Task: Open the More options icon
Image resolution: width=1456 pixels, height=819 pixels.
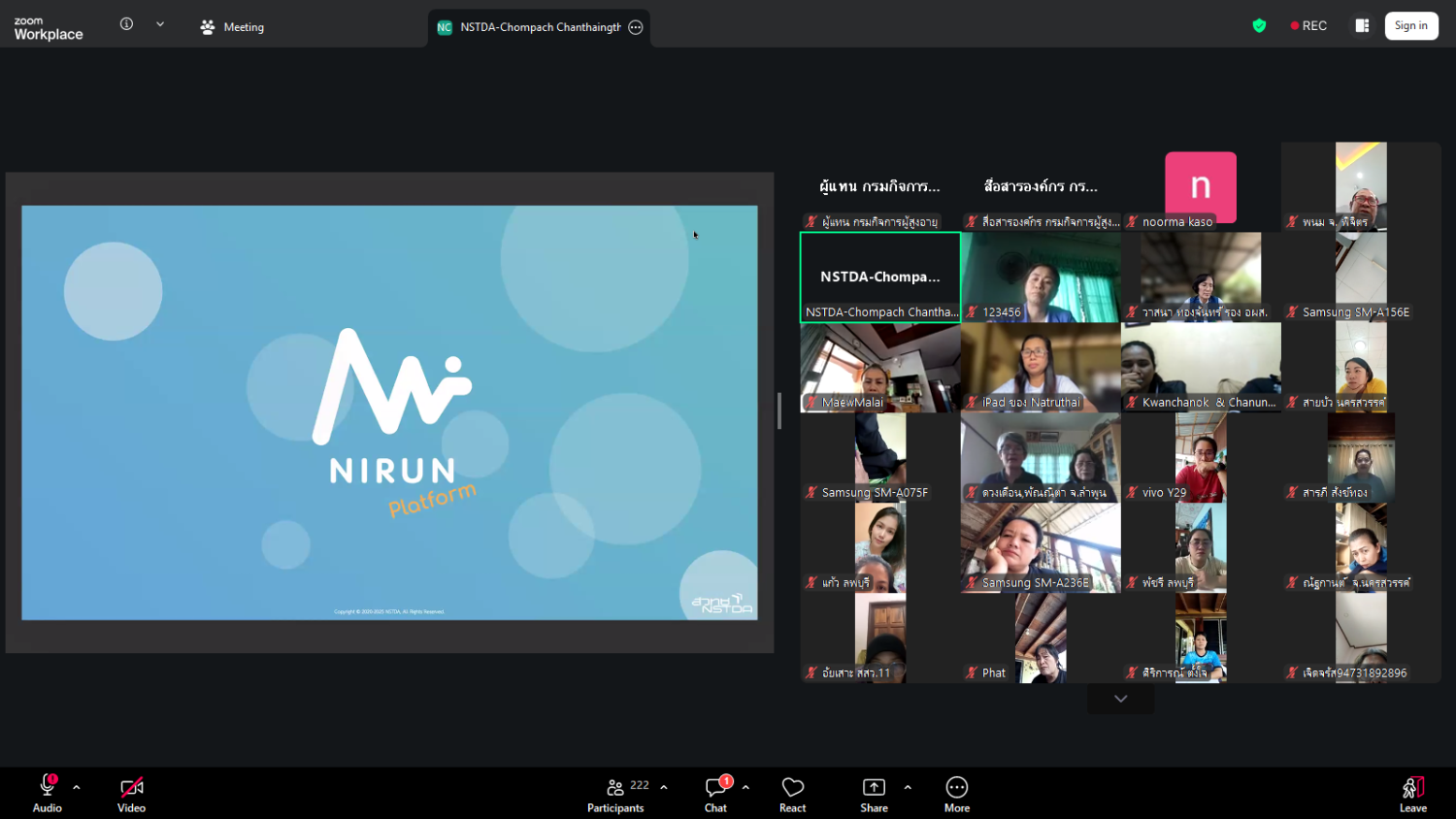Action: tap(956, 793)
